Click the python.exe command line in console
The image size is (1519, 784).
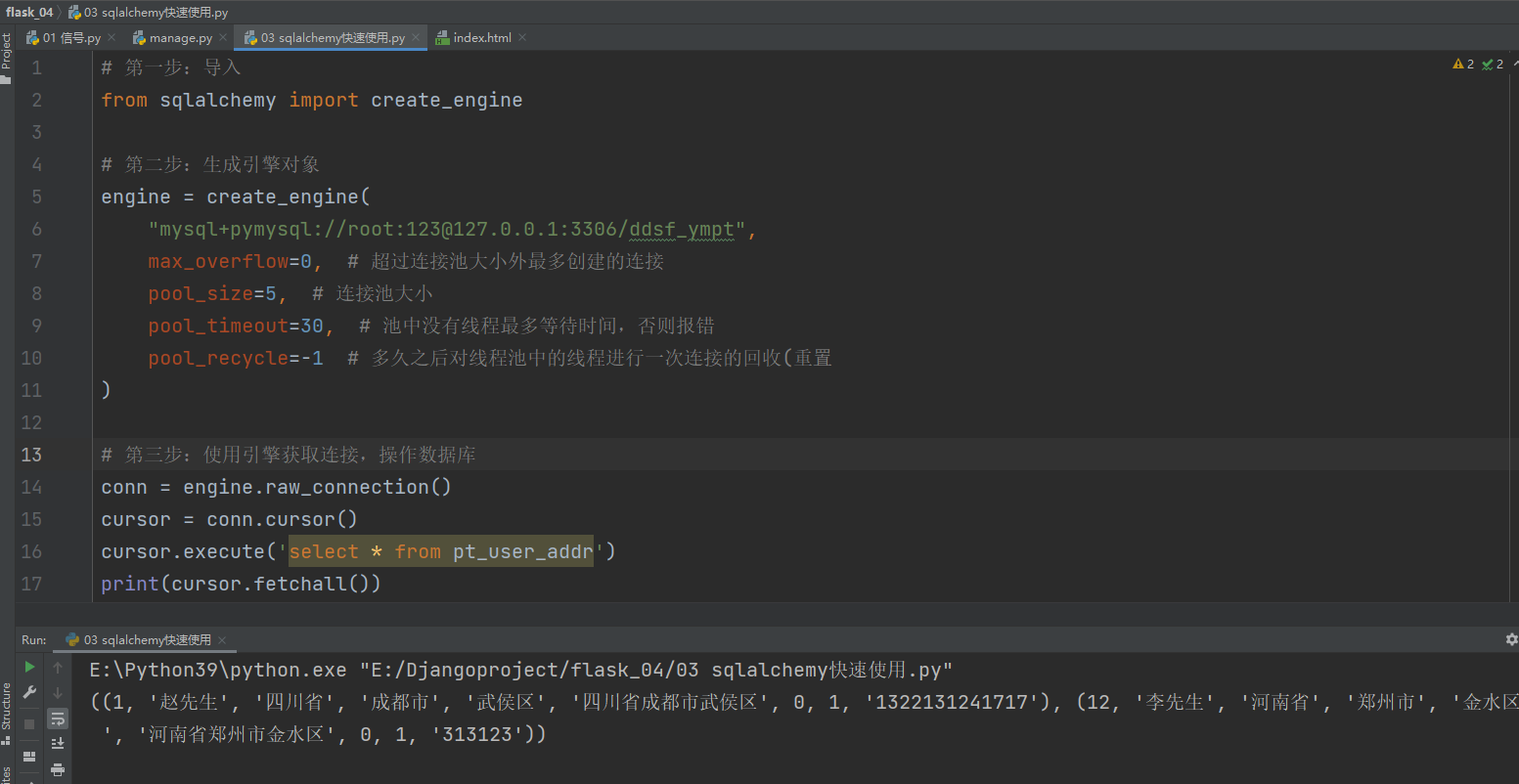(x=520, y=670)
